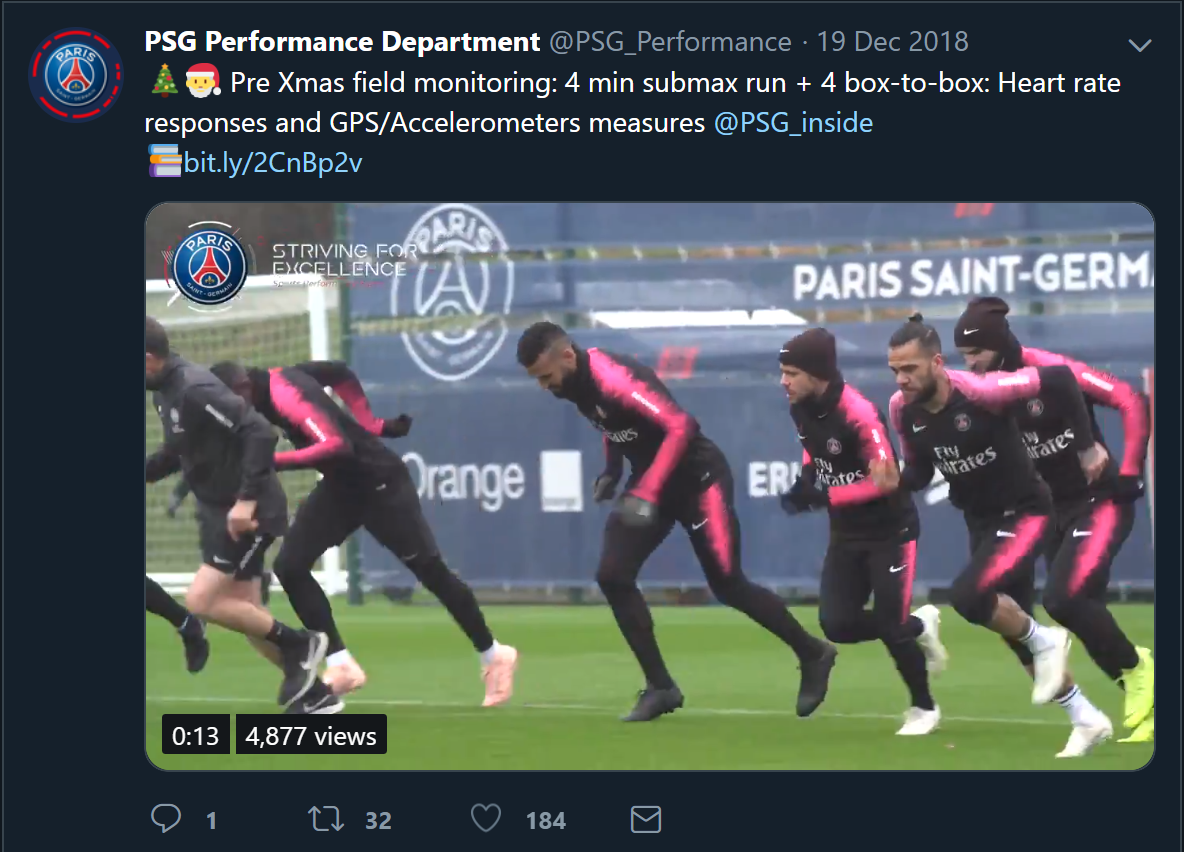Click the 0:13 video duration badge
The image size is (1184, 852).
tap(196, 735)
